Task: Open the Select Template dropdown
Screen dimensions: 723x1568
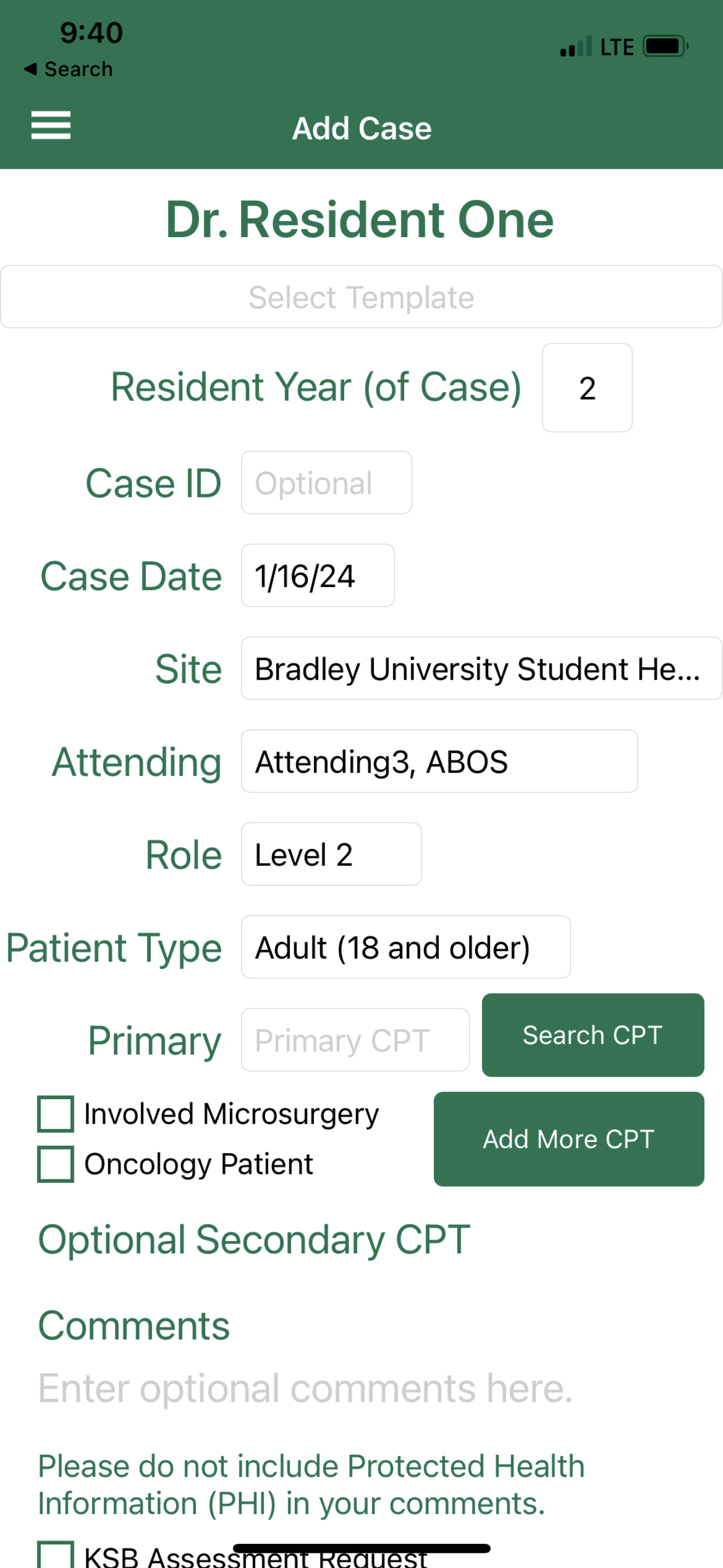Action: click(361, 297)
